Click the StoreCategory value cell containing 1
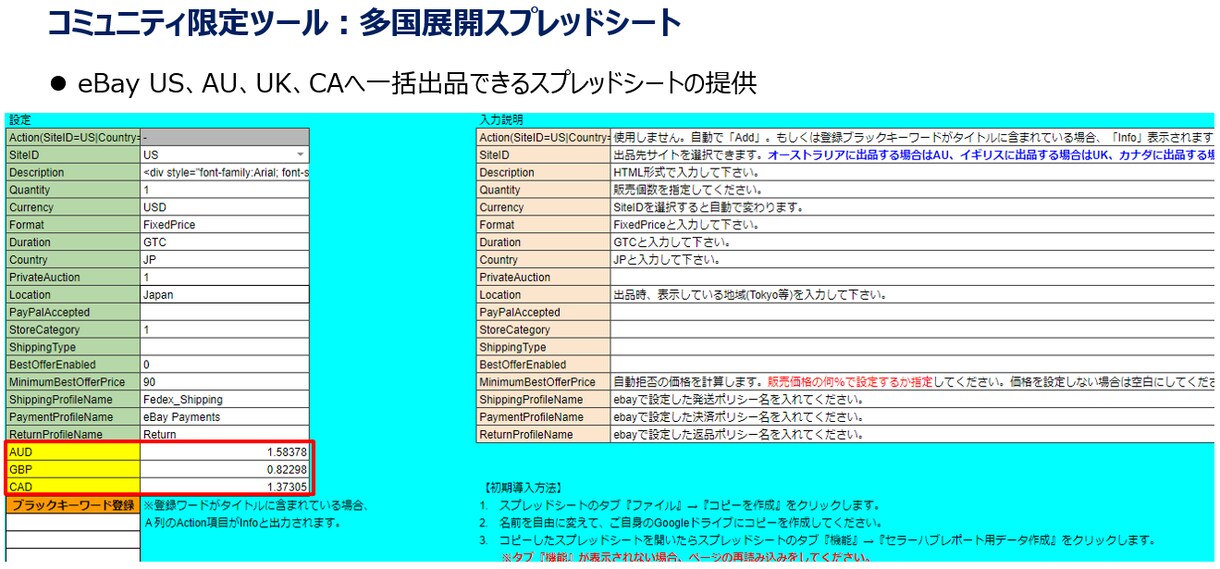The width and height of the screenshot is (1220, 569). pos(225,330)
